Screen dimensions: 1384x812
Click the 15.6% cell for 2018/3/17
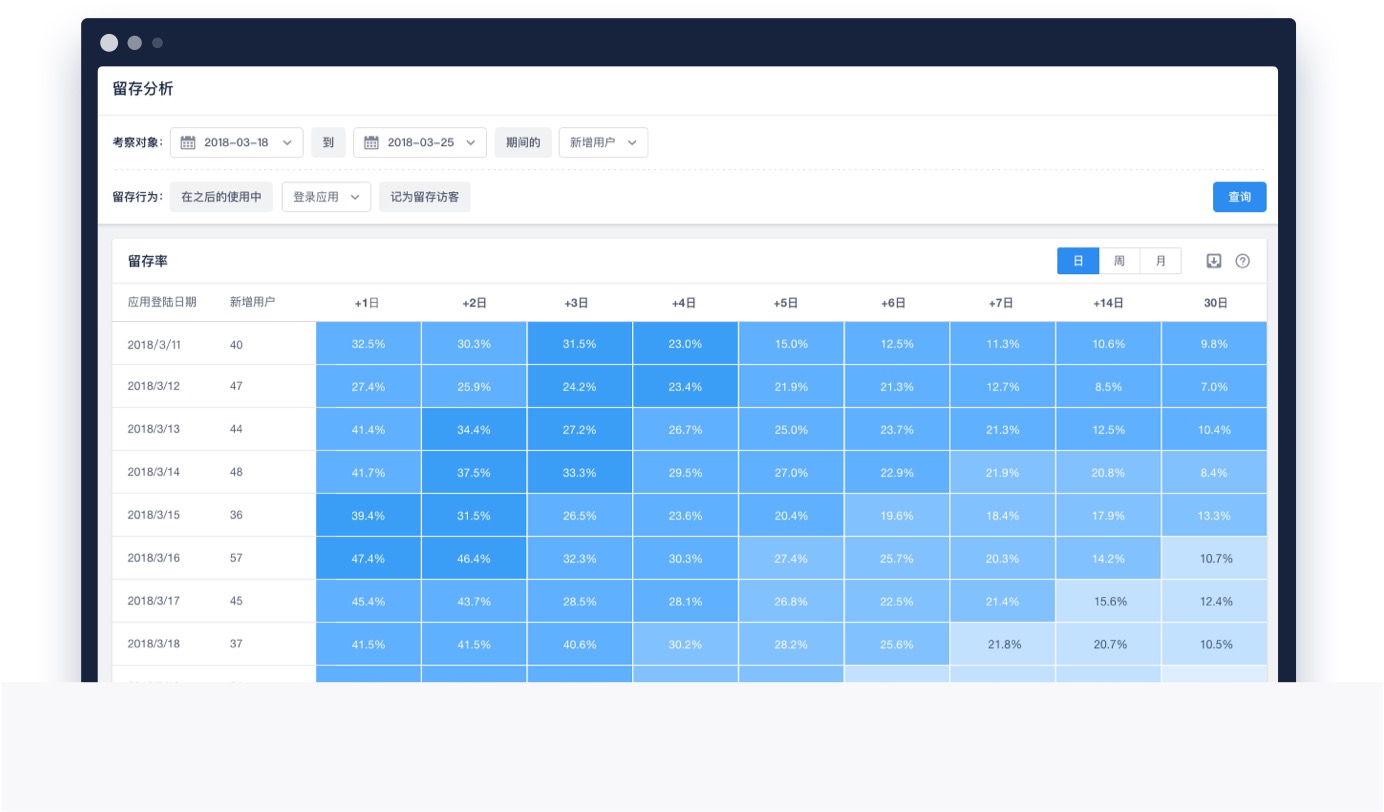(1109, 601)
